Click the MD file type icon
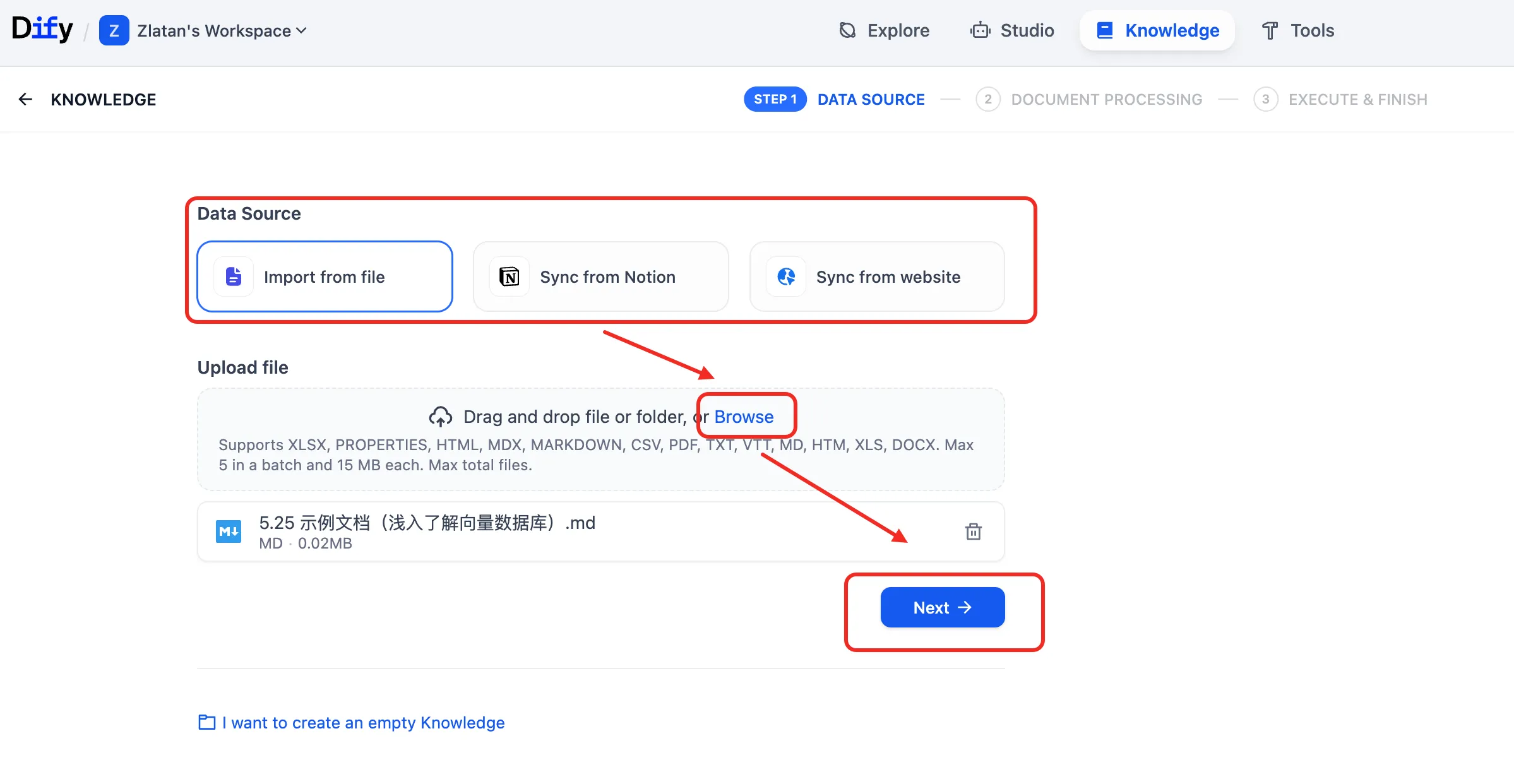This screenshot has width=1514, height=784. click(229, 531)
